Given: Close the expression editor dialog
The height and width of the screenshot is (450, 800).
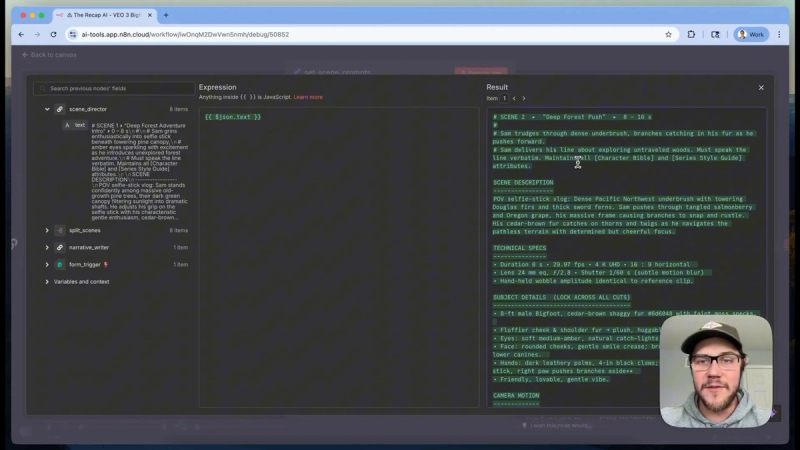Looking at the screenshot, I should (761, 88).
